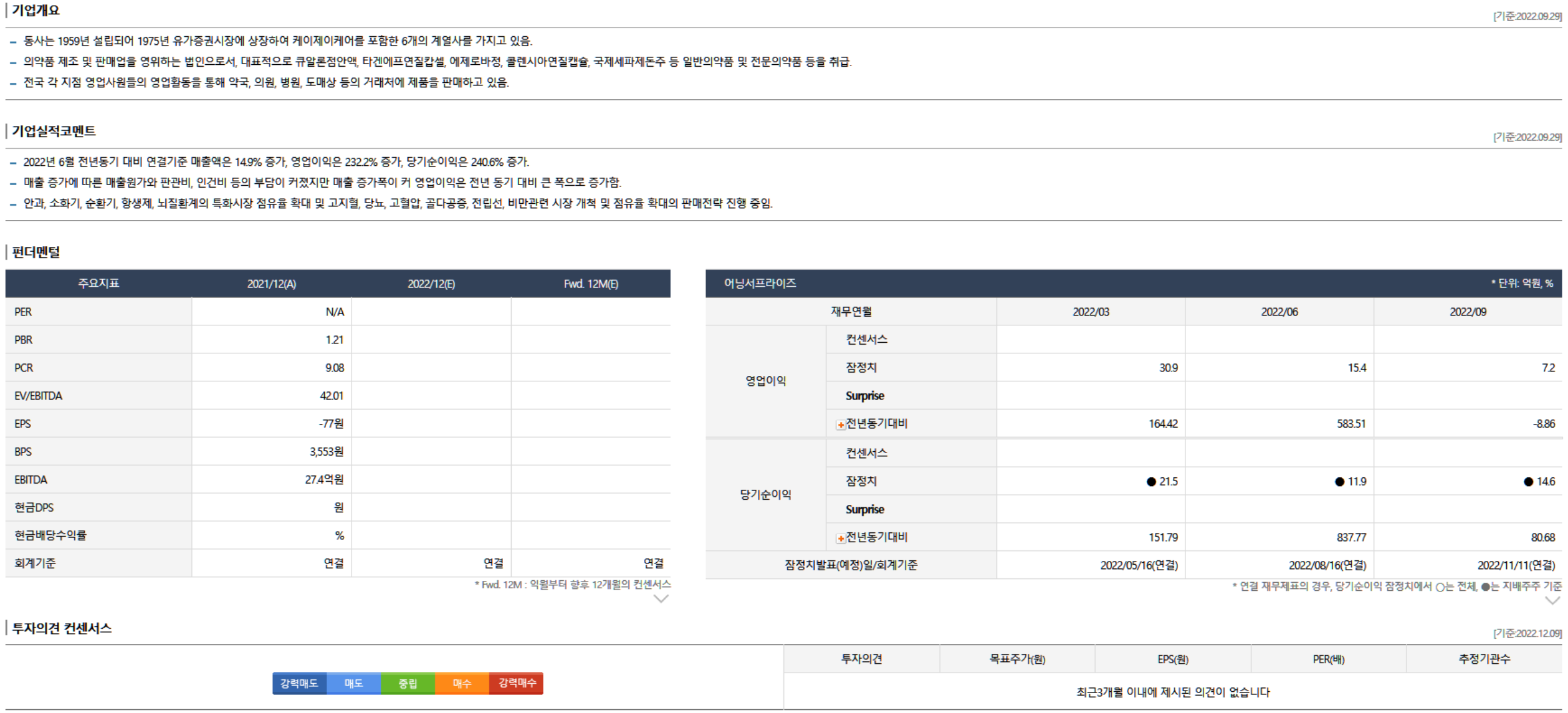Click the 추정기관수 column header
The width and height of the screenshot is (1568, 713).
[x=1484, y=659]
